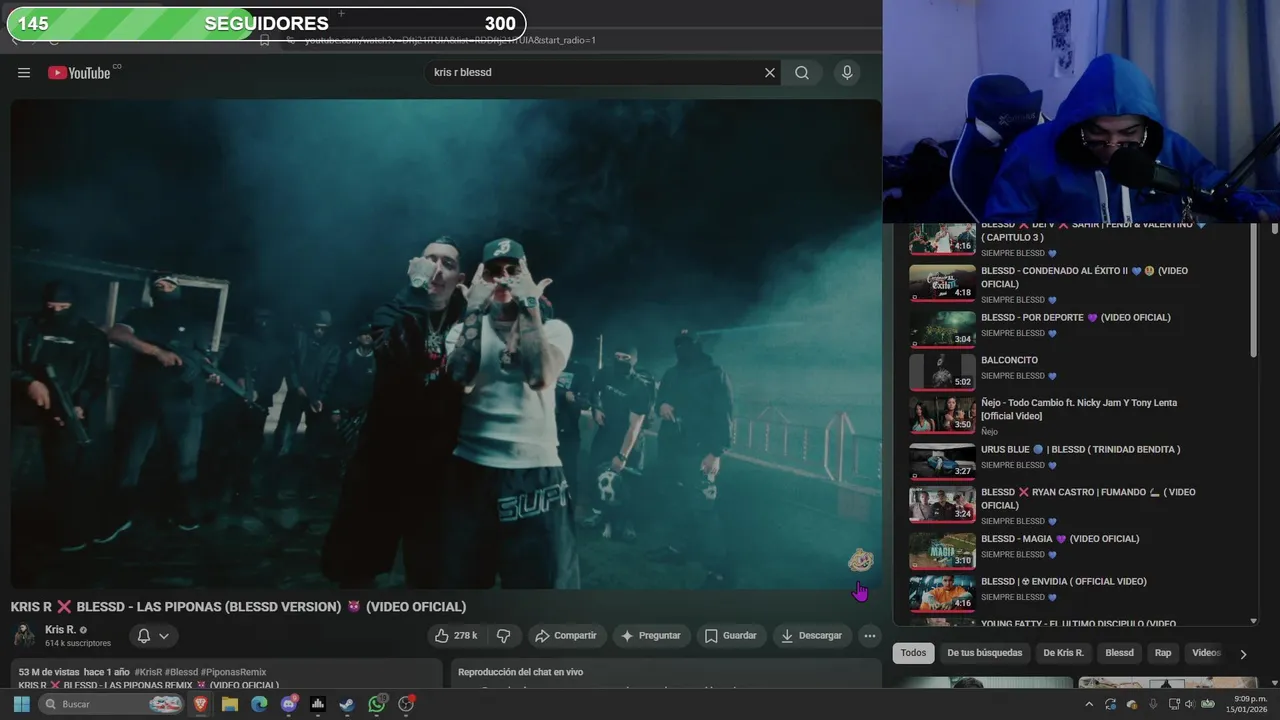This screenshot has height=720, width=1280.
Task: Open File Explorer from taskbar
Action: click(x=230, y=704)
